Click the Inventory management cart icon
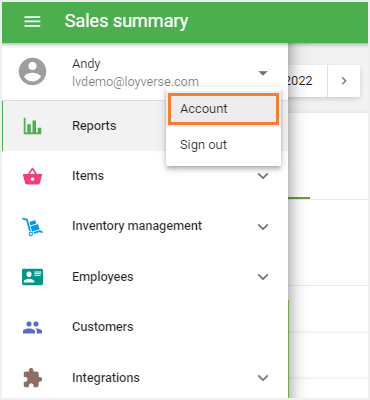Image resolution: width=370 pixels, height=400 pixels. [32, 227]
